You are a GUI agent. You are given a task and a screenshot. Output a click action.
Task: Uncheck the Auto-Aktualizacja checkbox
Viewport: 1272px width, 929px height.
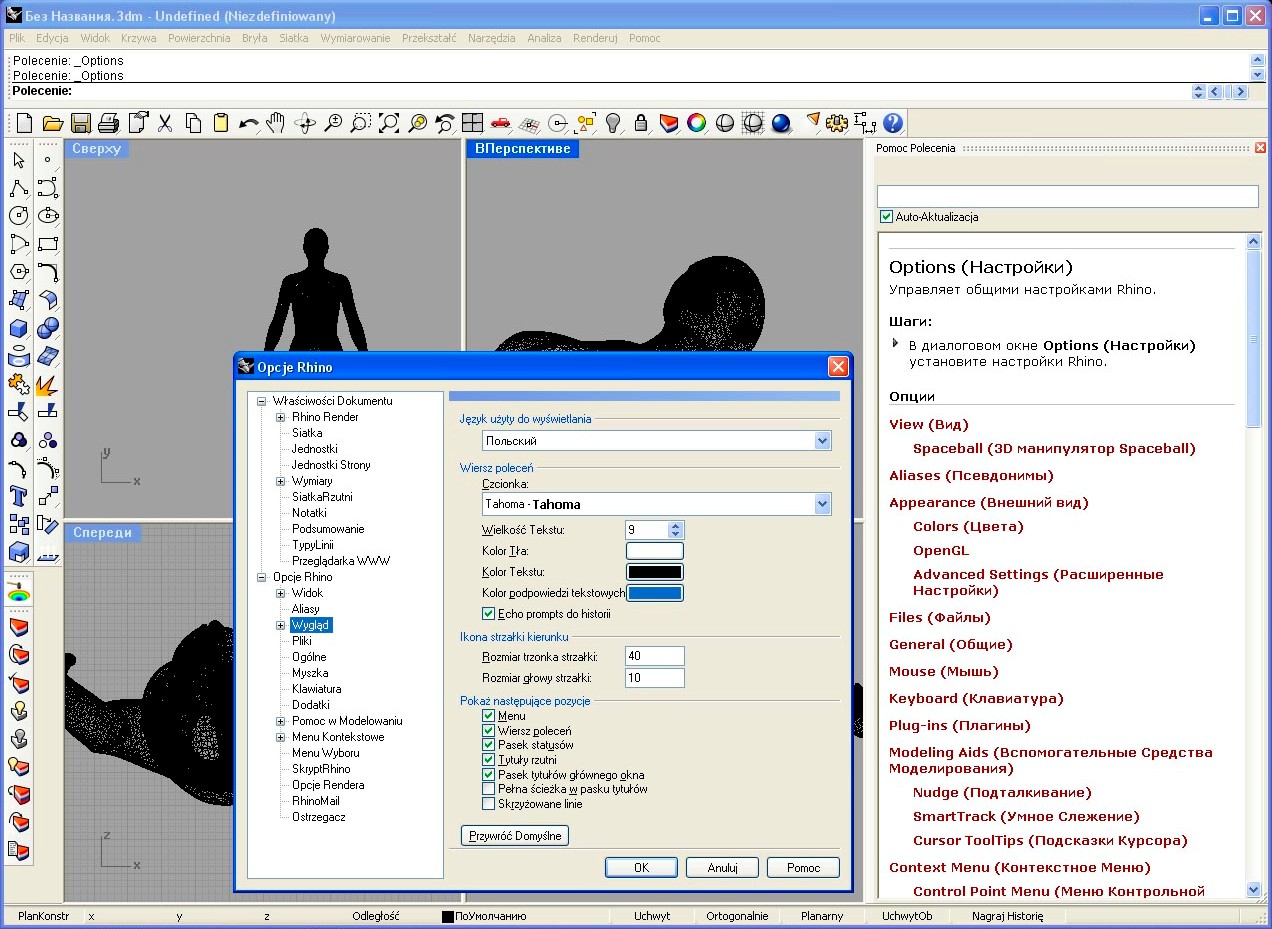coord(886,217)
